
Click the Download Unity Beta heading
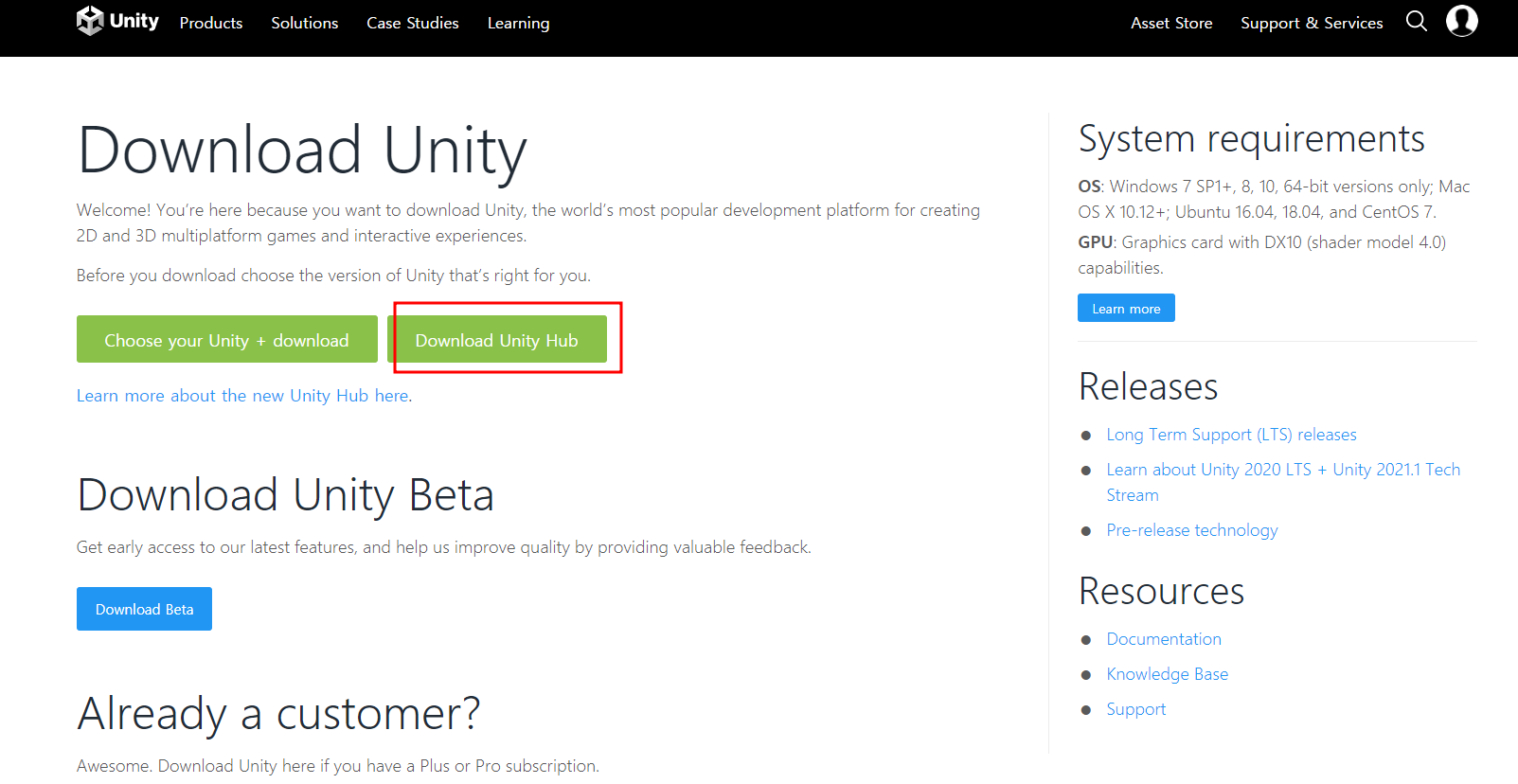[x=286, y=495]
